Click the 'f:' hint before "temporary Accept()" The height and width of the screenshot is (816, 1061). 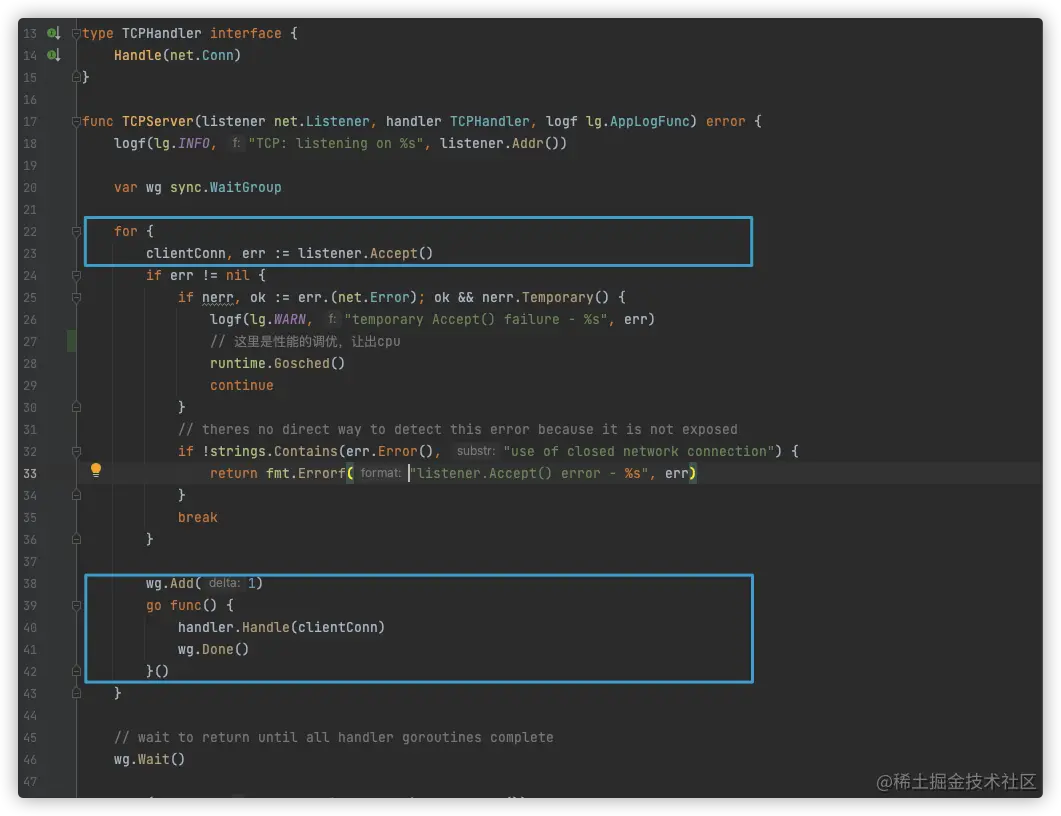pos(332,319)
